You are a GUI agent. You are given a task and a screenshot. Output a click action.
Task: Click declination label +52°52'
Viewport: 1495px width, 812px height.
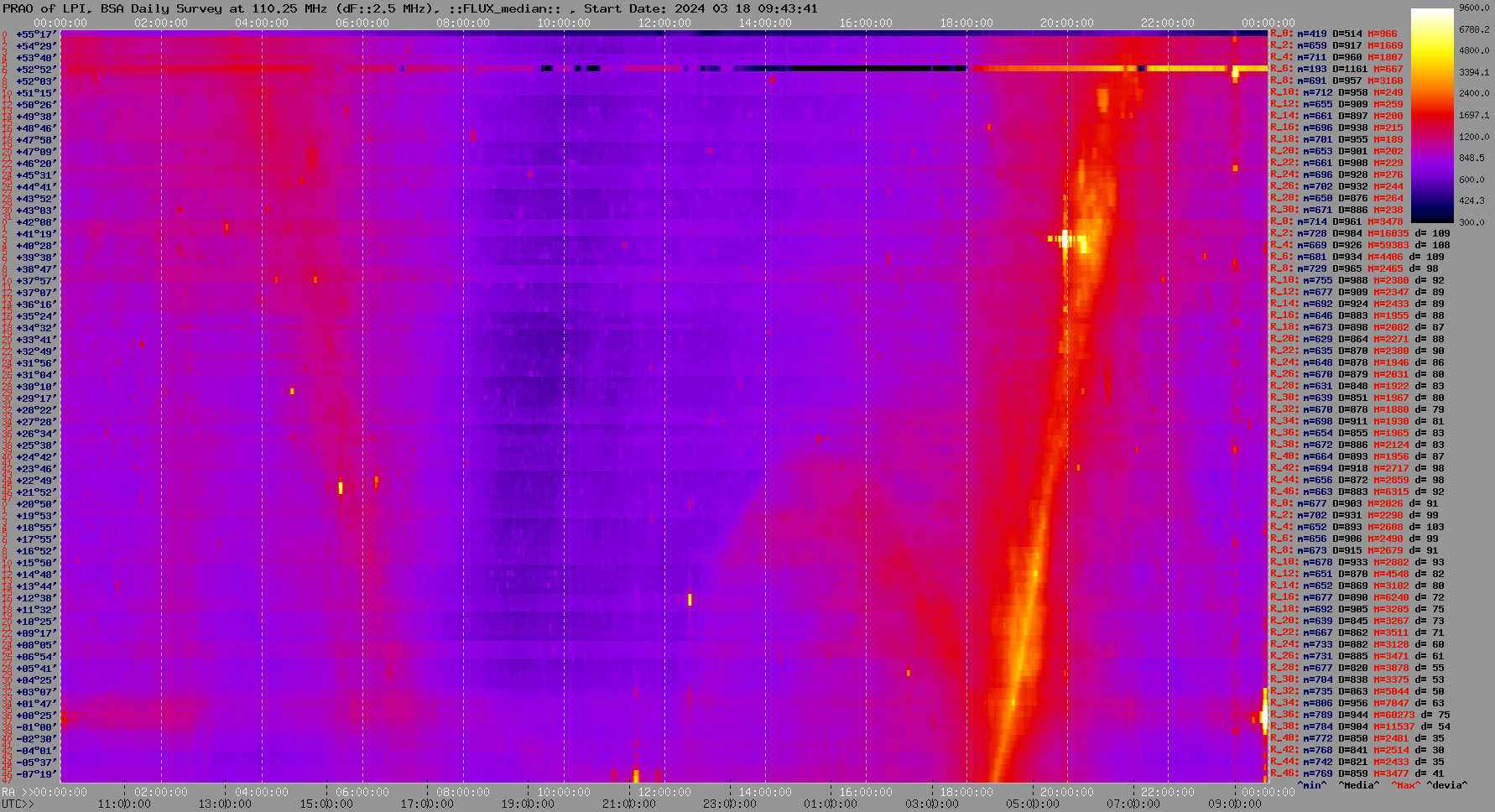pyautogui.click(x=36, y=70)
